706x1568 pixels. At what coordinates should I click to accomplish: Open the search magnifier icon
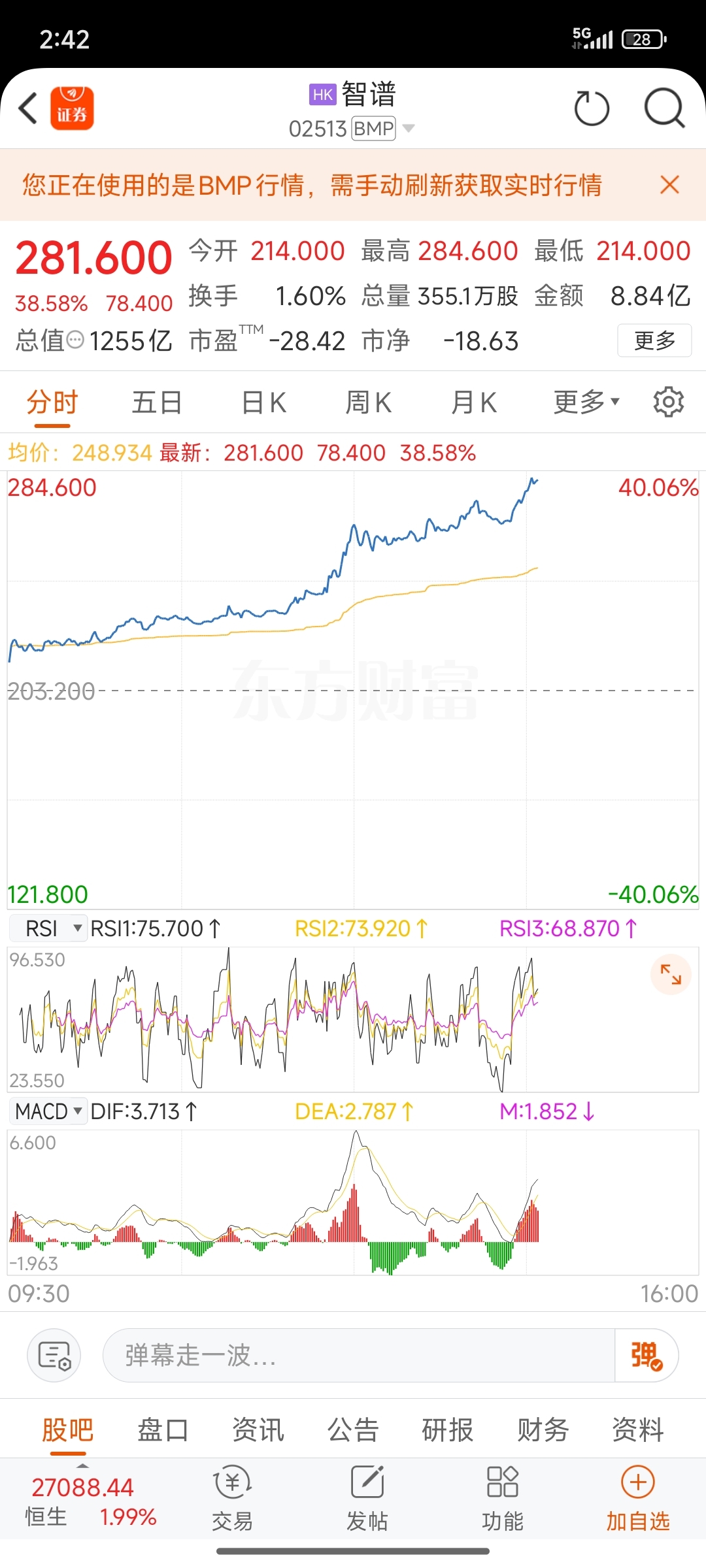point(664,108)
